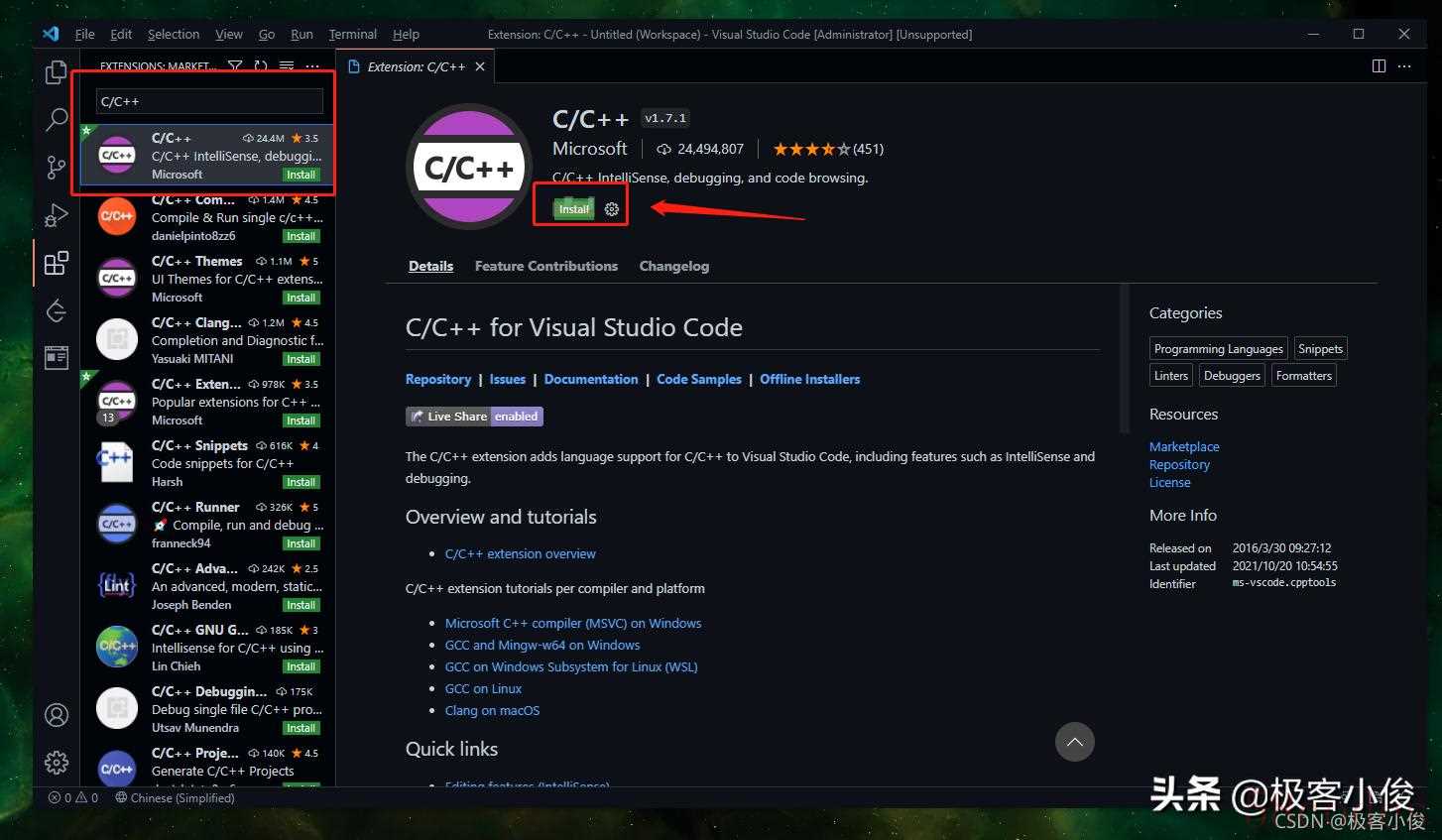Install the C/C++ Snippets extension by Harsh
The height and width of the screenshot is (840, 1442).
pos(301,482)
